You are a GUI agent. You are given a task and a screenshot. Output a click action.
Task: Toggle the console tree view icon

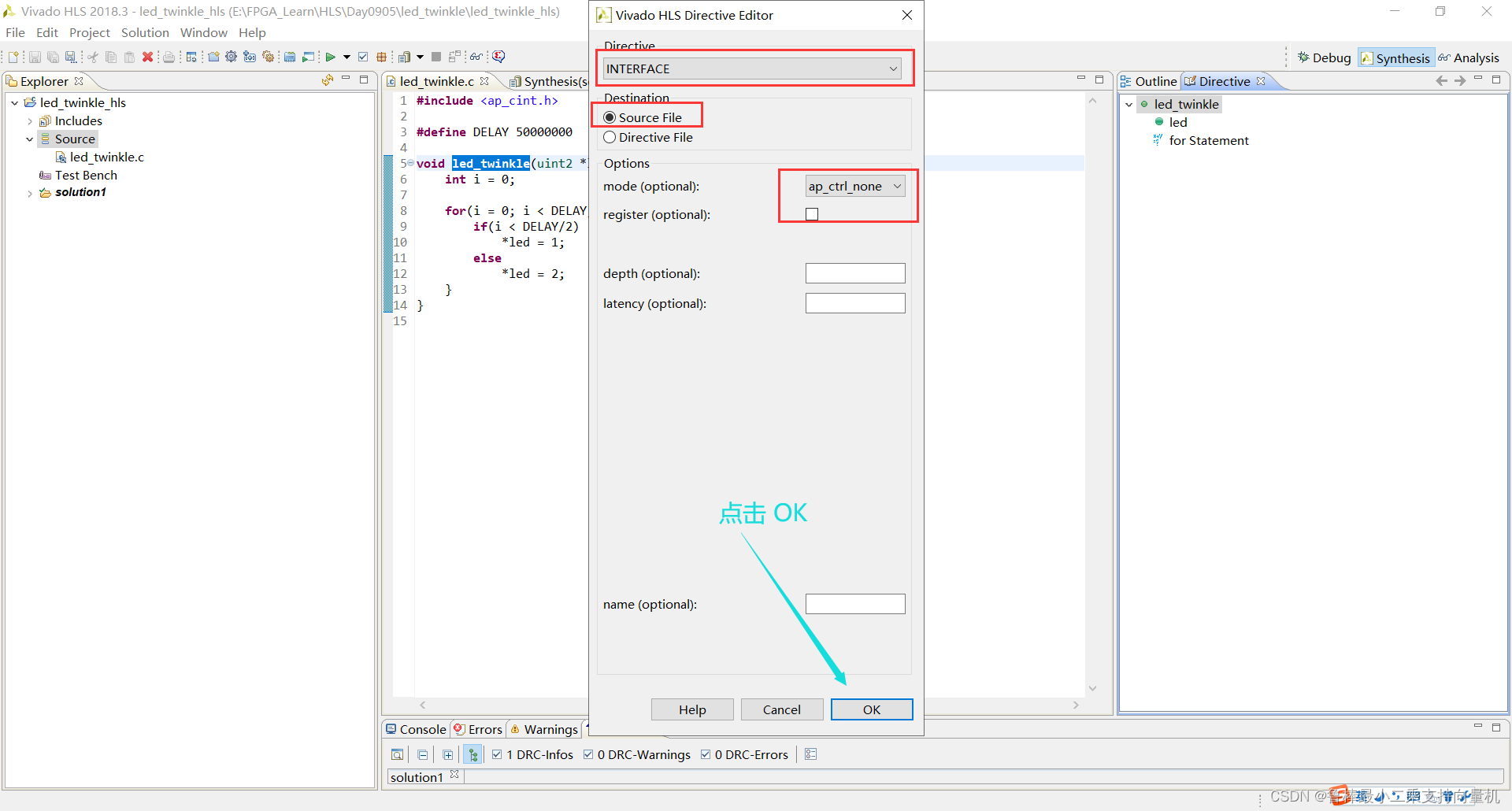[472, 754]
